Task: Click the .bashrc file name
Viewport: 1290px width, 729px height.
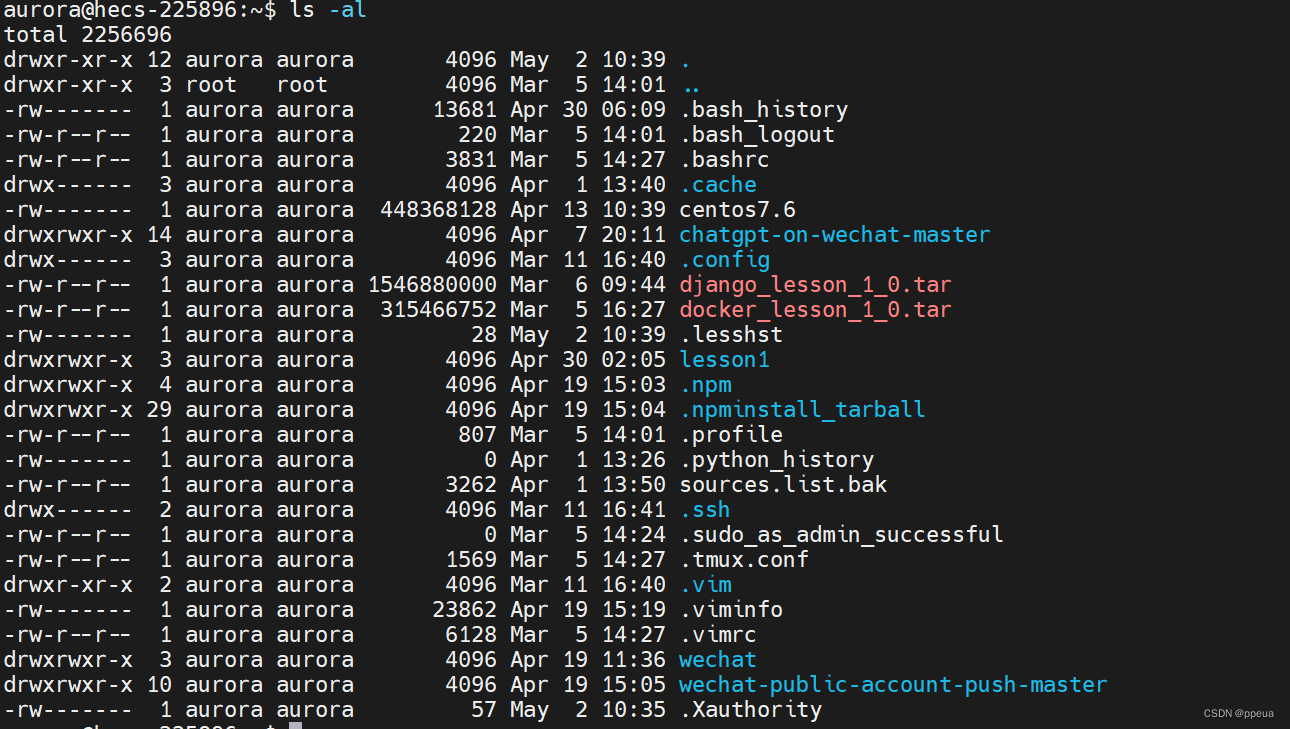Action: pos(724,160)
